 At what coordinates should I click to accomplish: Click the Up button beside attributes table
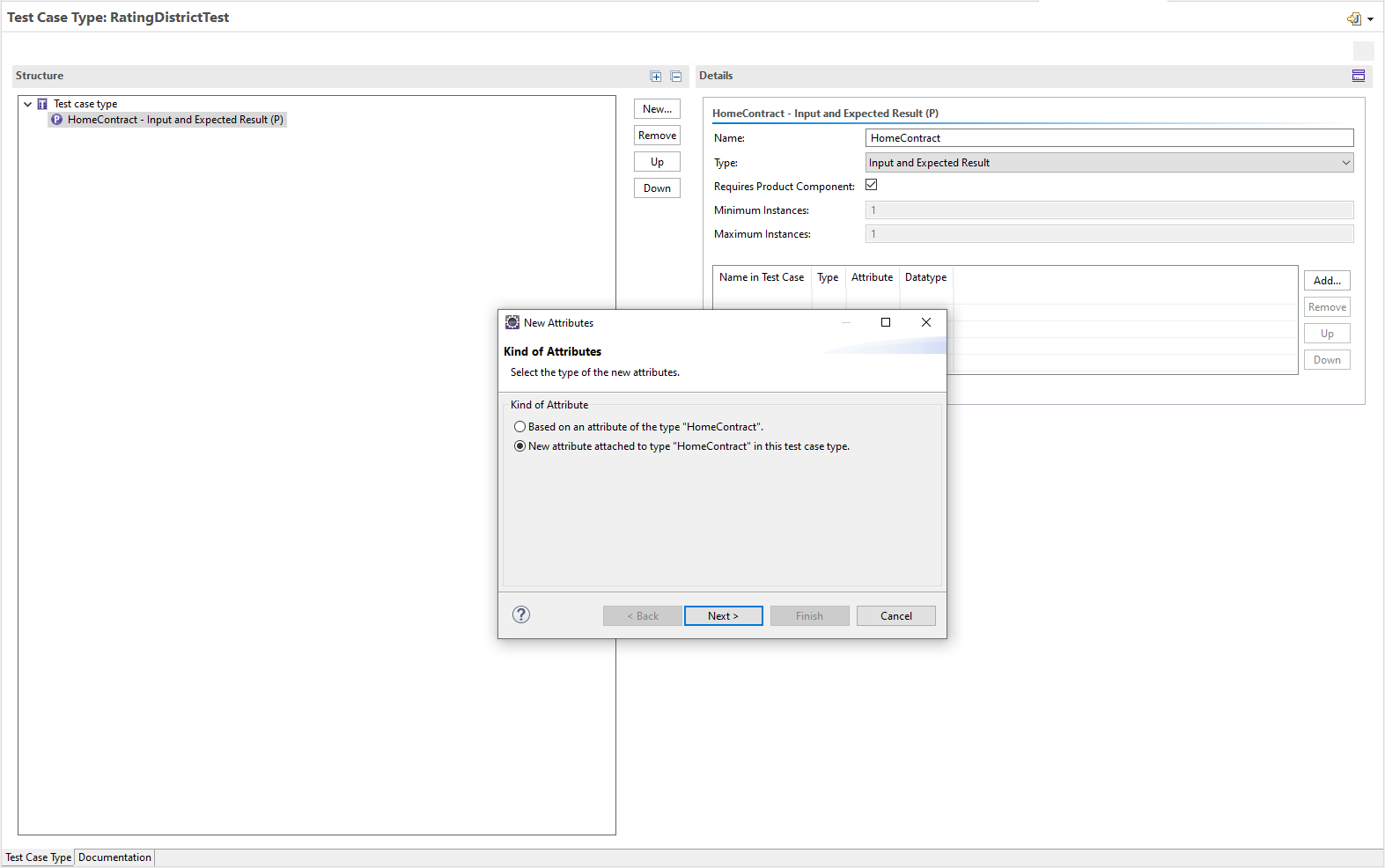coord(1327,334)
